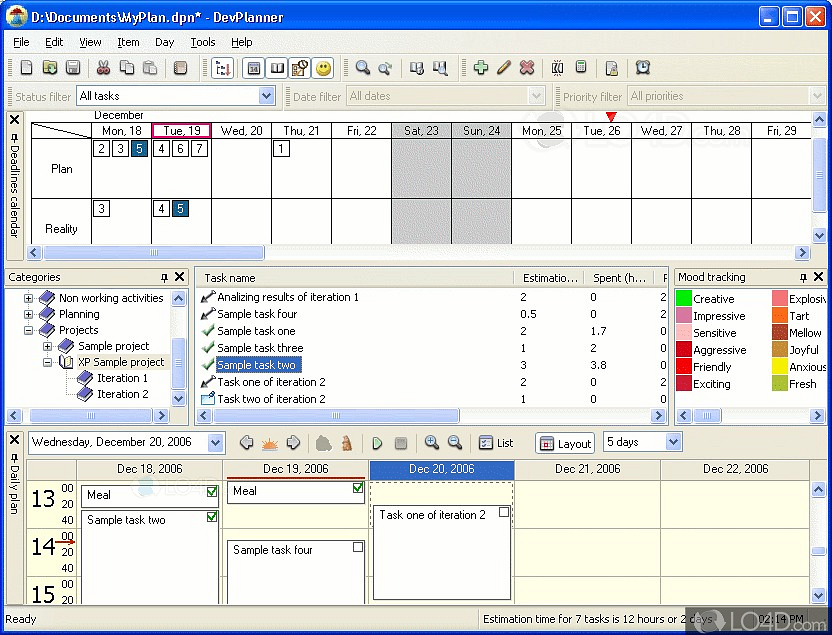Click the alarm clock reminder icon
This screenshot has width=832, height=635.
(643, 68)
